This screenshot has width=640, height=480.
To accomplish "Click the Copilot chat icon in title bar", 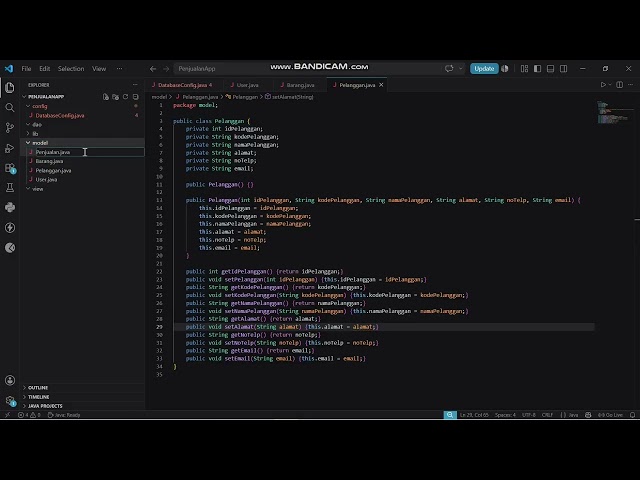I will click(449, 69).
